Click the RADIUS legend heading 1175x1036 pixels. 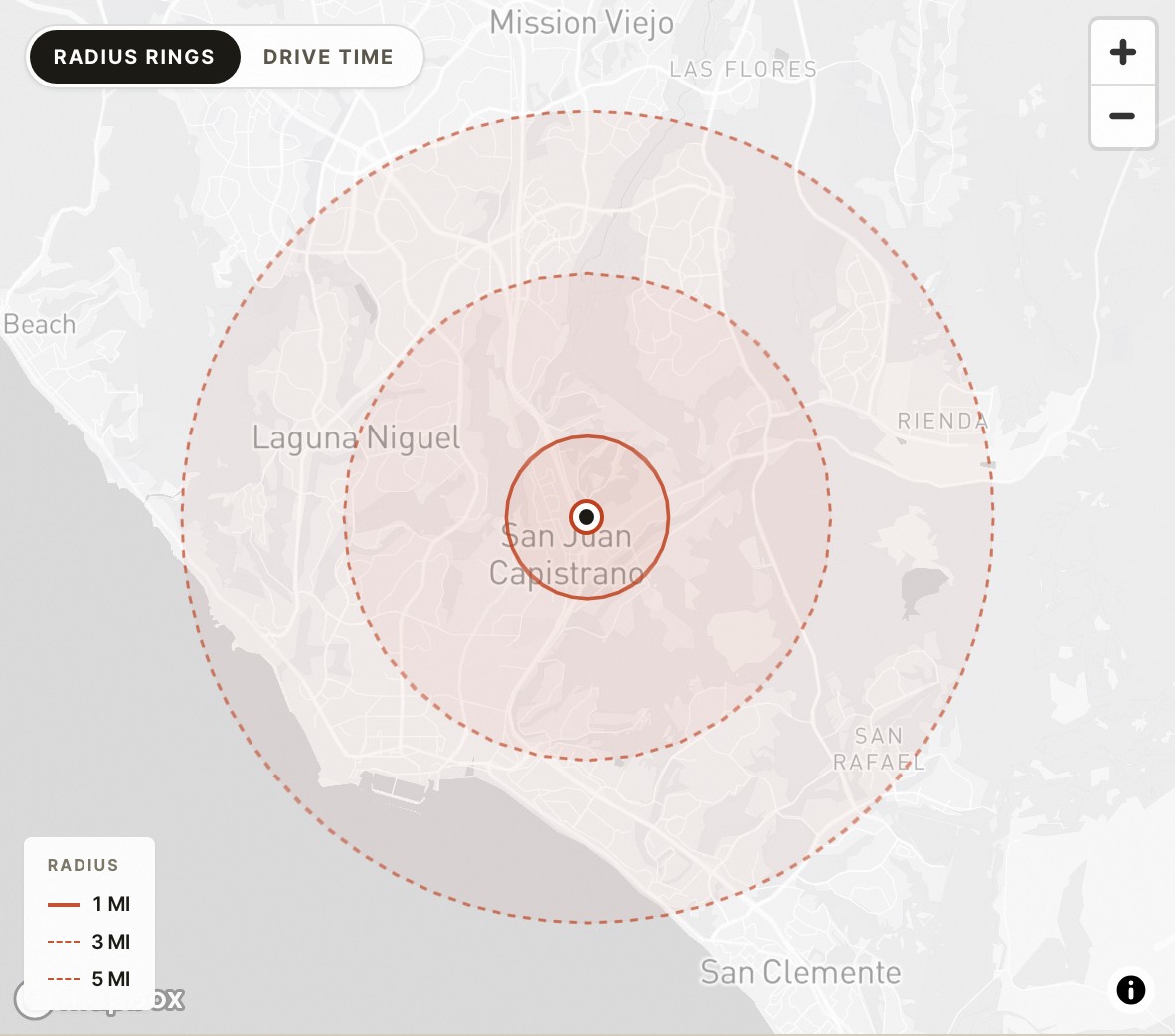click(x=84, y=865)
